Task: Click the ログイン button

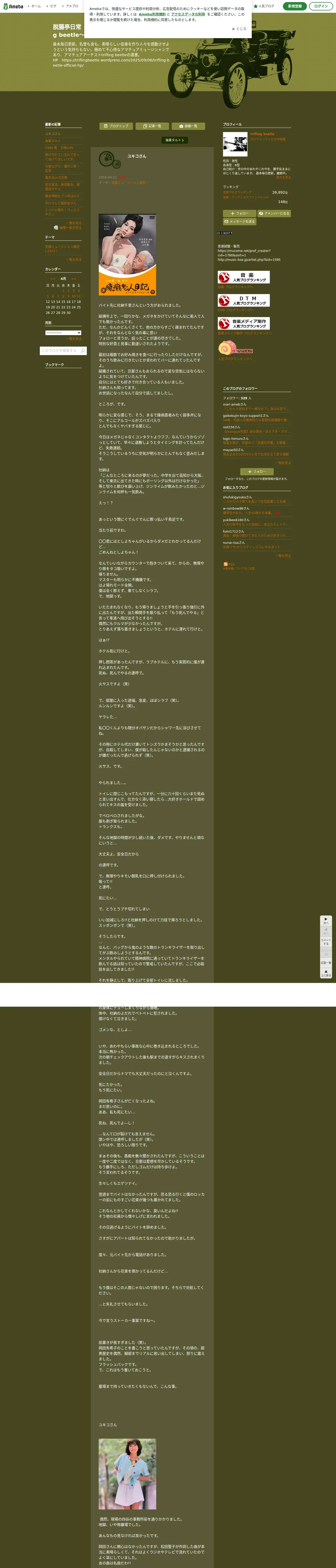Action: coord(321,6)
